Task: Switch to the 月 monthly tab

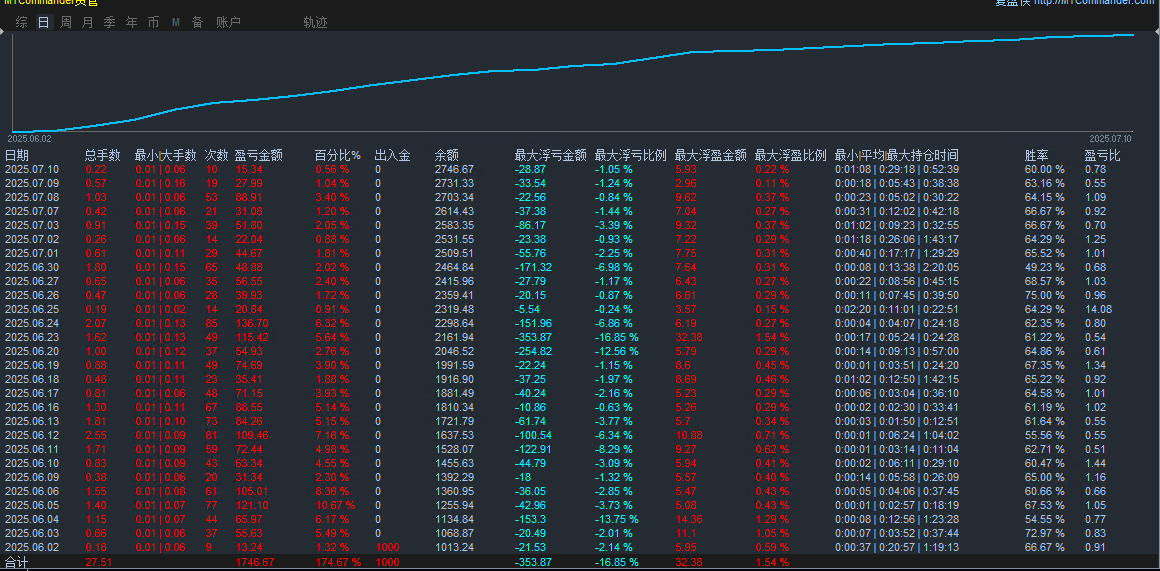Action: click(87, 22)
